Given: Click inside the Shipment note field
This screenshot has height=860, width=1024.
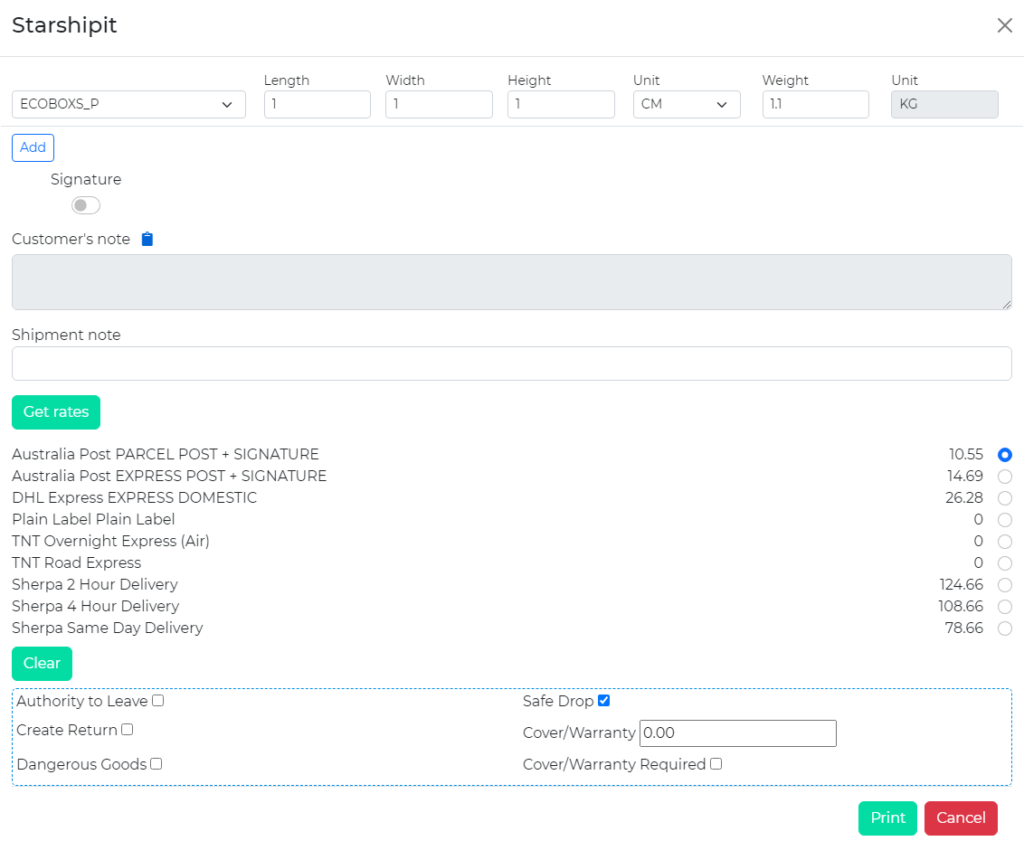Looking at the screenshot, I should pyautogui.click(x=512, y=363).
